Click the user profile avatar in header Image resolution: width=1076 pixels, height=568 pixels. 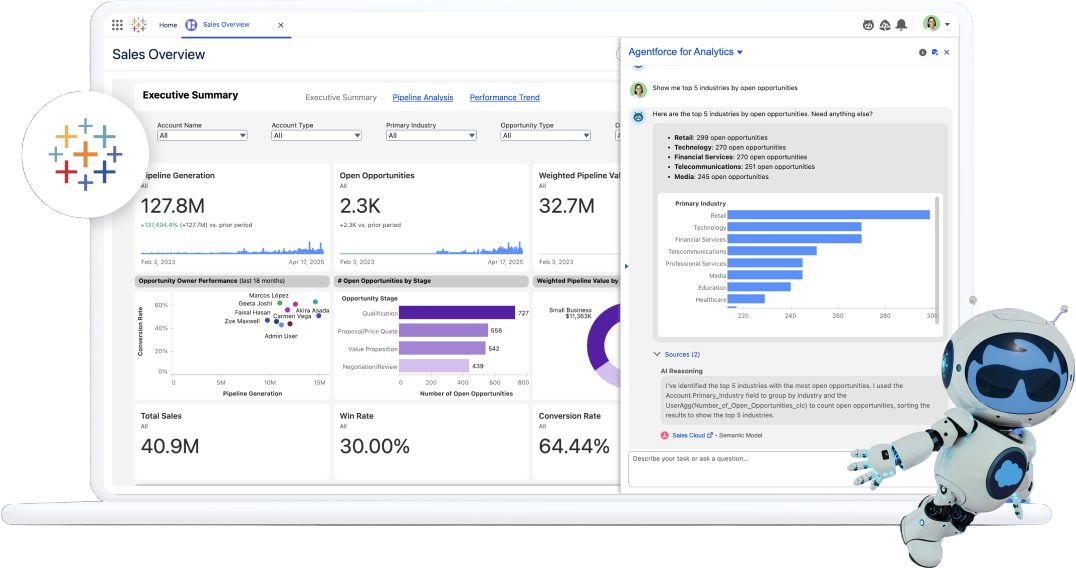tap(931, 24)
